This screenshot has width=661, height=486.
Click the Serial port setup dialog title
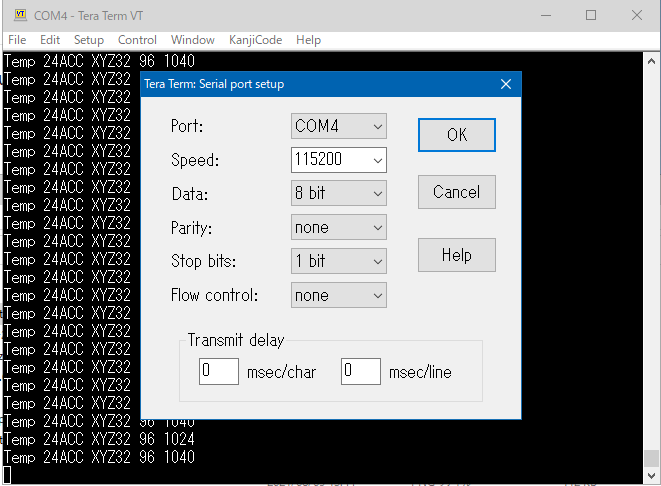point(214,84)
